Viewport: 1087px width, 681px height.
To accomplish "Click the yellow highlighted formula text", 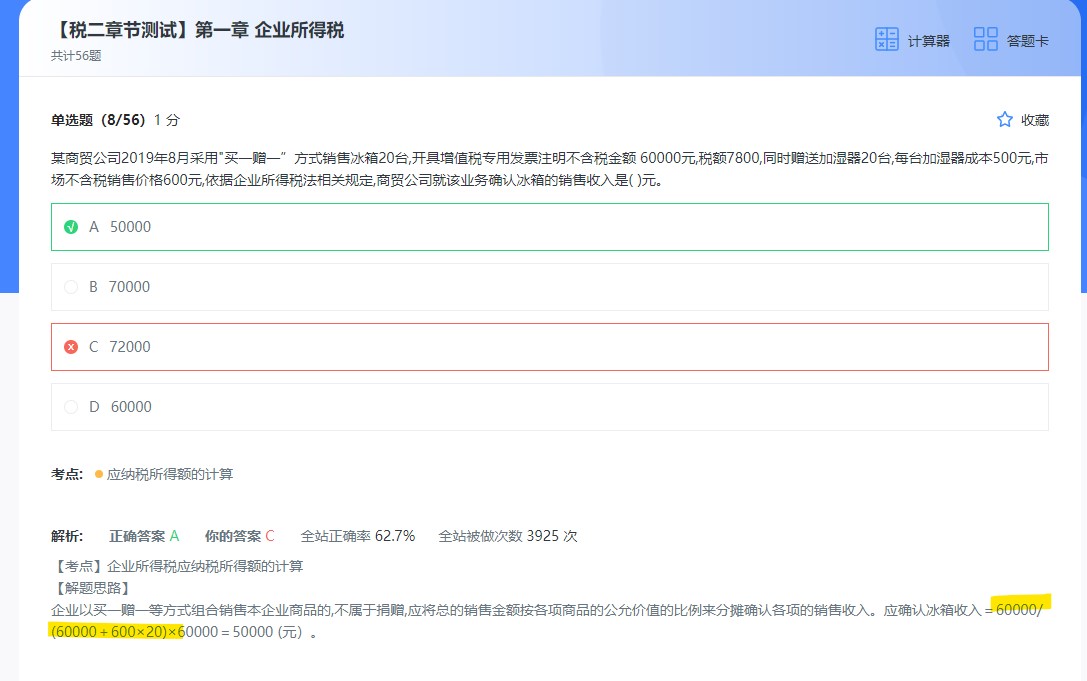I will coord(115,632).
